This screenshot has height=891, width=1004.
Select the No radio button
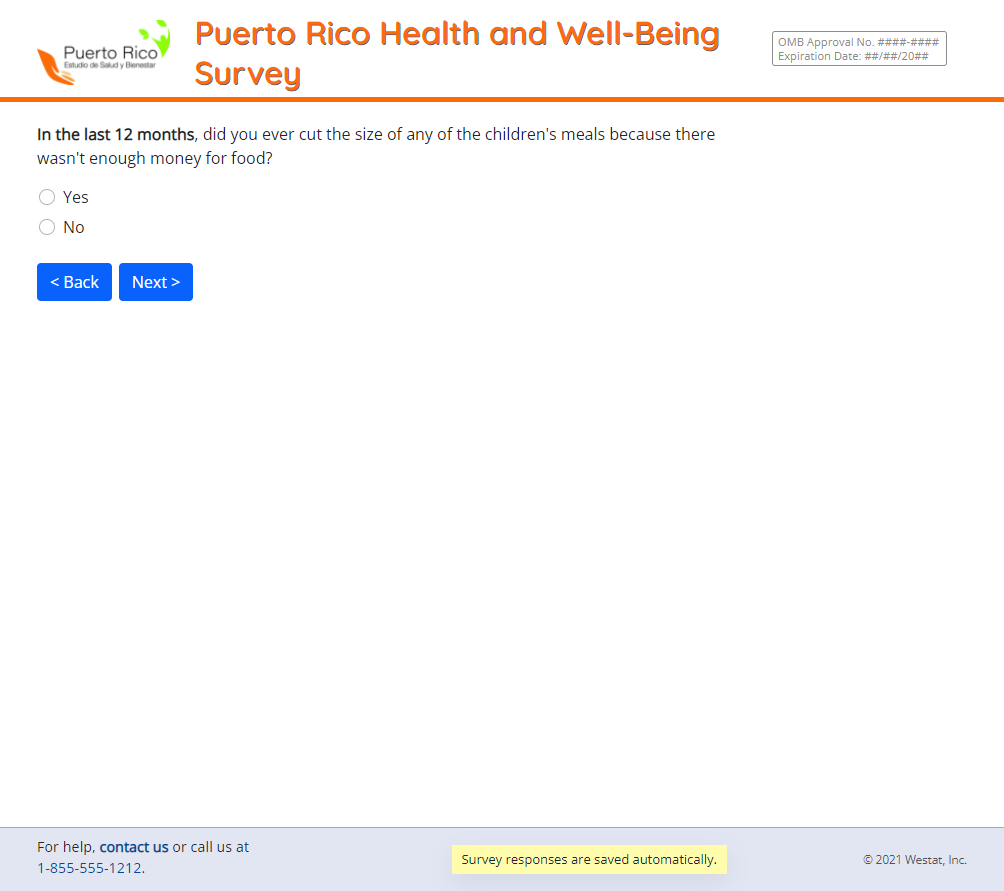pos(47,227)
